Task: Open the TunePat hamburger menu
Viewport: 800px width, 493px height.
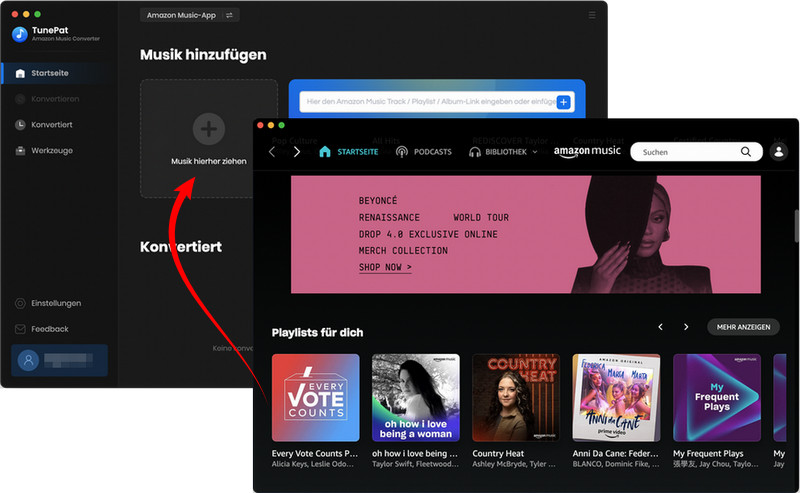Action: (592, 15)
